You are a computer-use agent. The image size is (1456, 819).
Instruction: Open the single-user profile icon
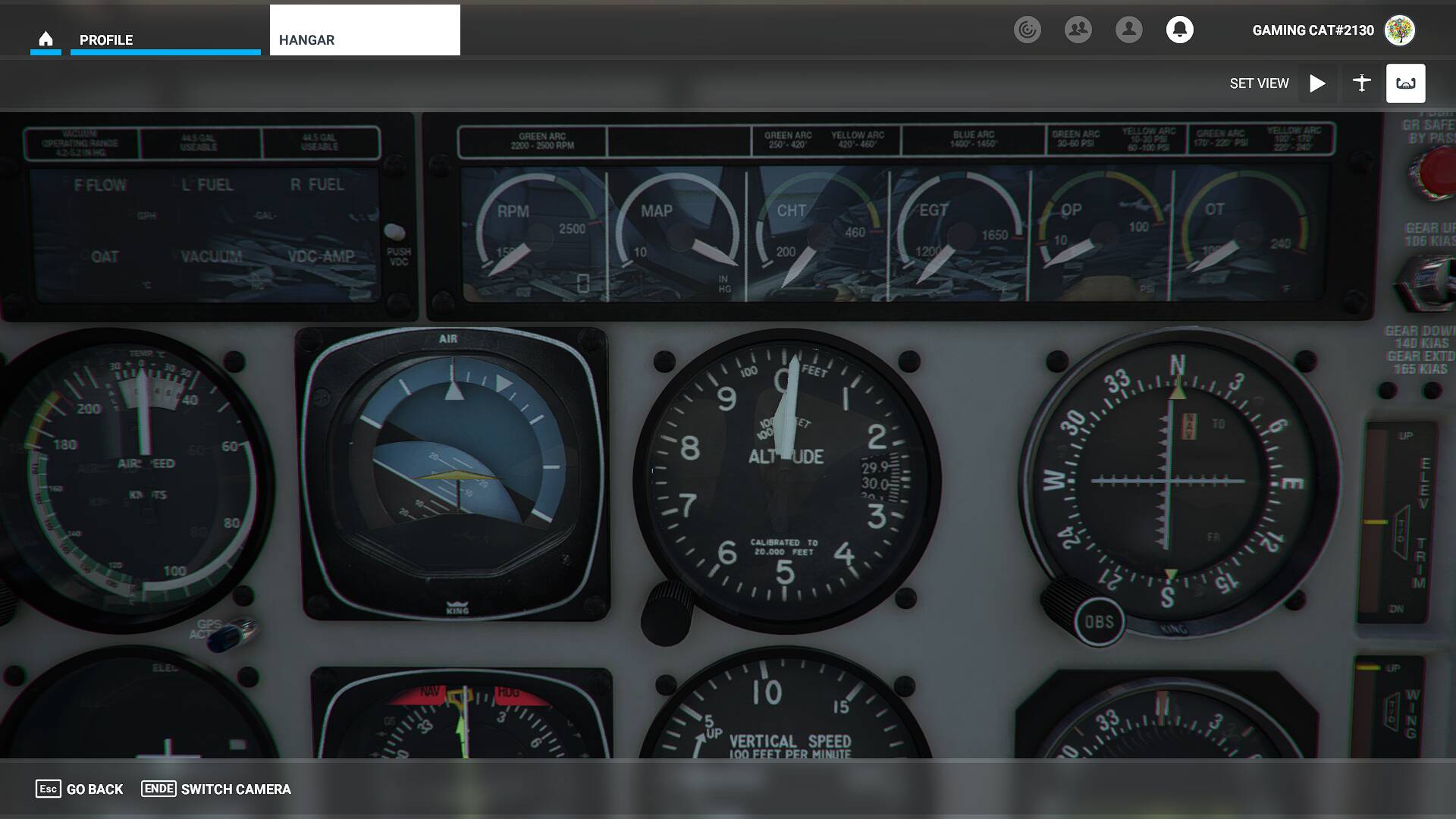pyautogui.click(x=1128, y=30)
